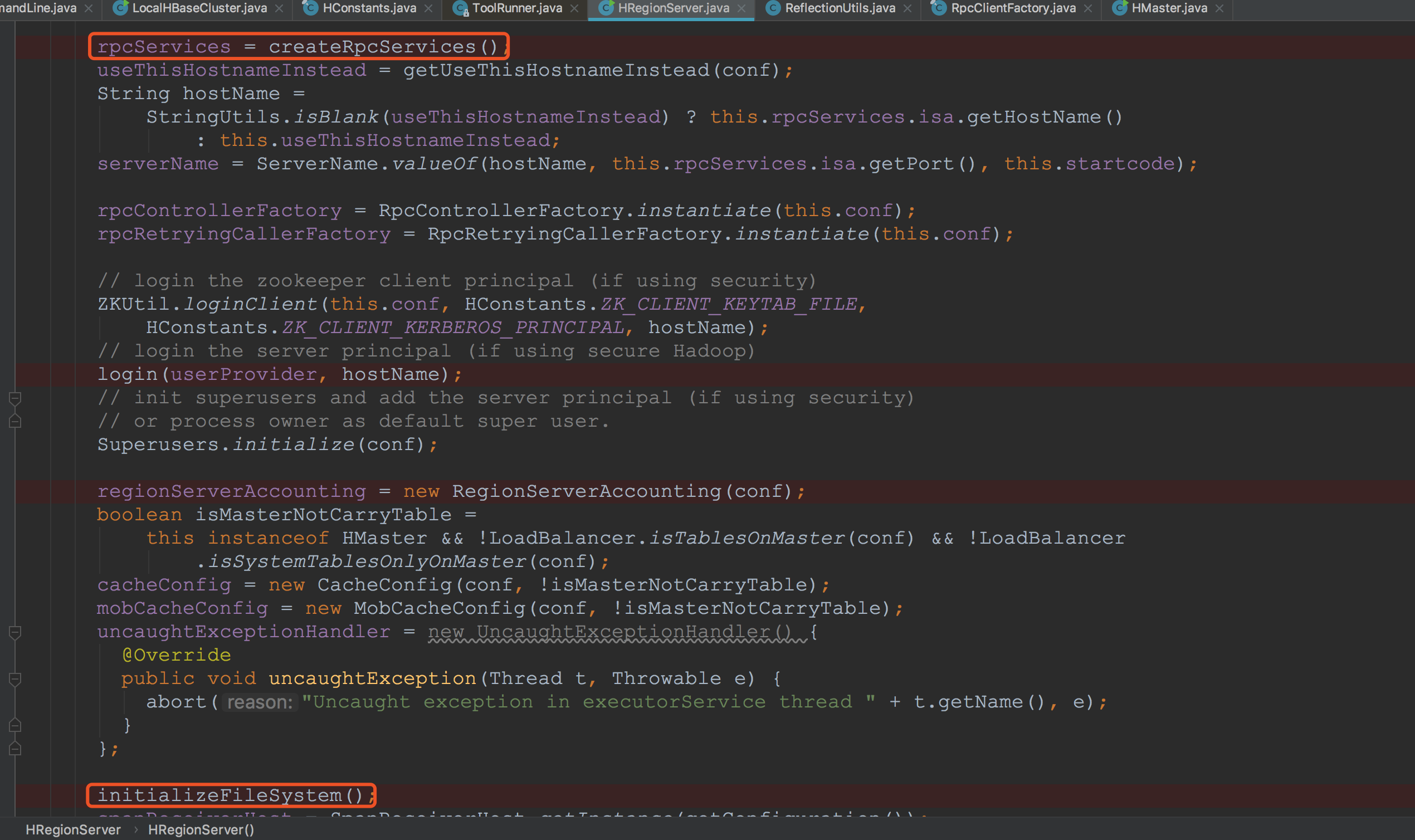Collapse comment block at '// init superusers' line

tap(15, 398)
